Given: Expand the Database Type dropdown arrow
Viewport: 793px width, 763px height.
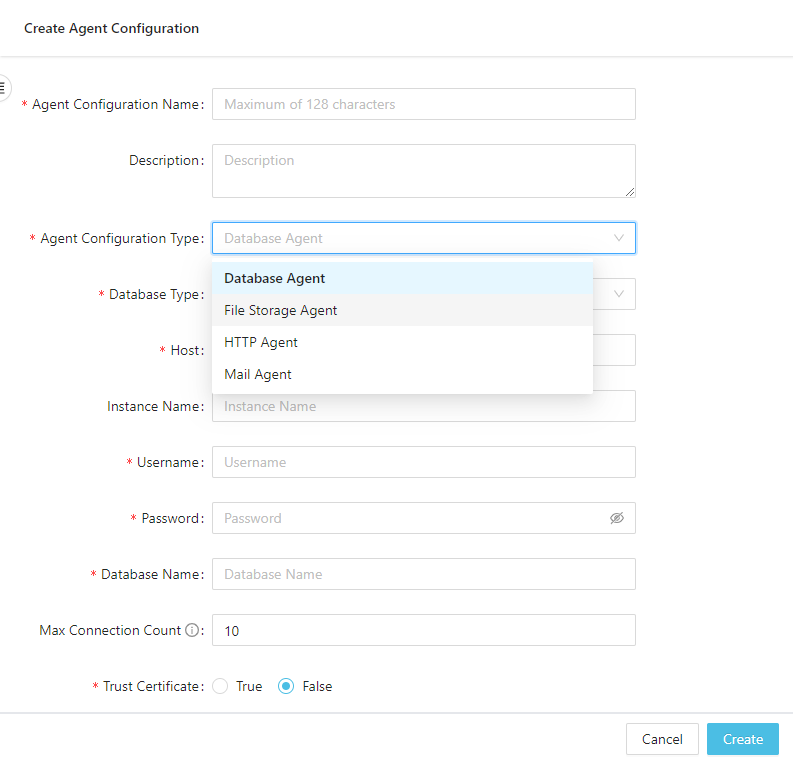Looking at the screenshot, I should pyautogui.click(x=618, y=294).
